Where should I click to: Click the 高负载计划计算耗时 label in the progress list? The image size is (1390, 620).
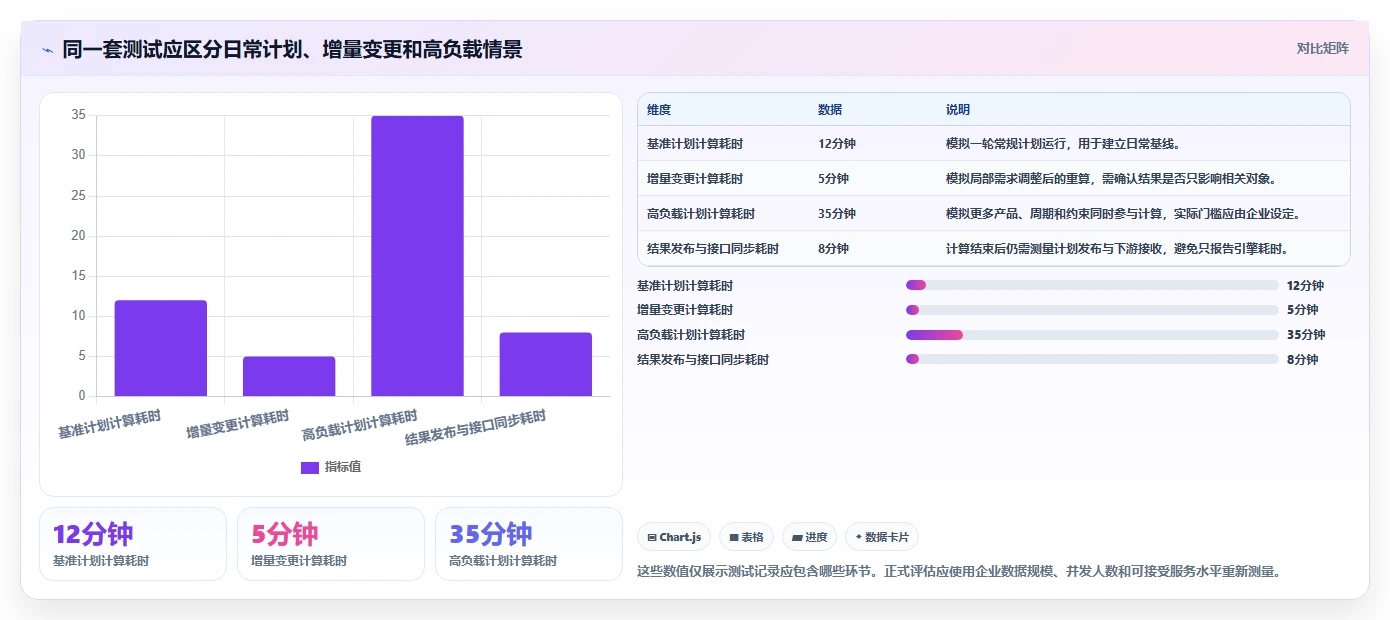click(x=691, y=335)
